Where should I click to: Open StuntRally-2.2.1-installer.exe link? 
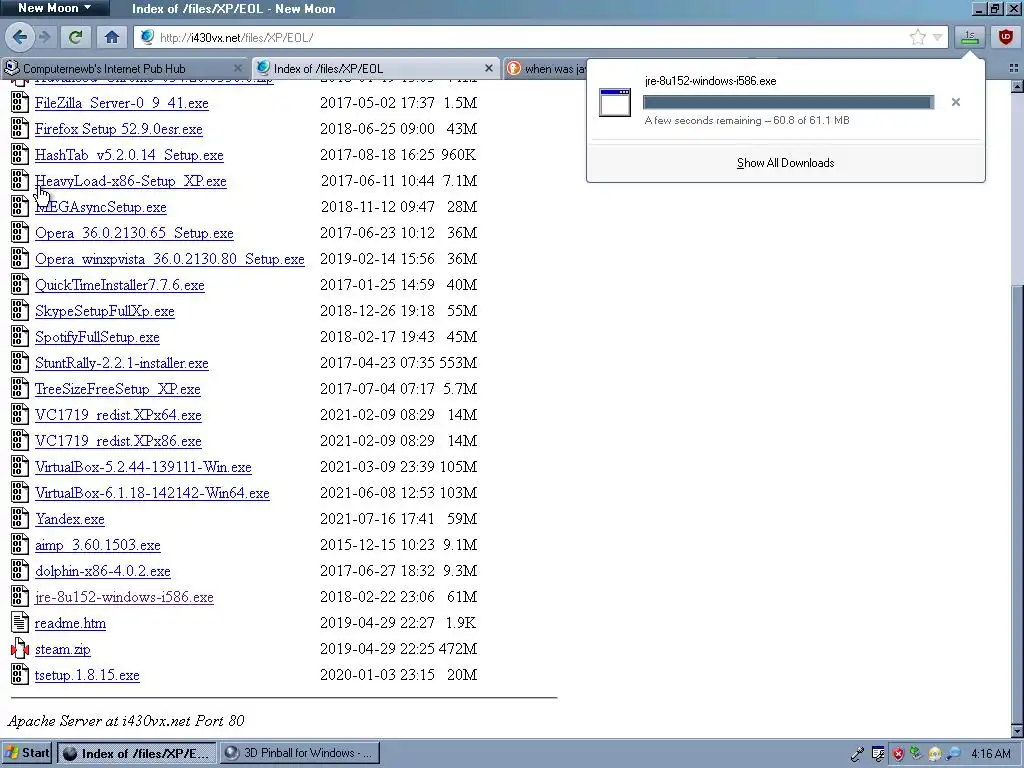[x=121, y=363]
